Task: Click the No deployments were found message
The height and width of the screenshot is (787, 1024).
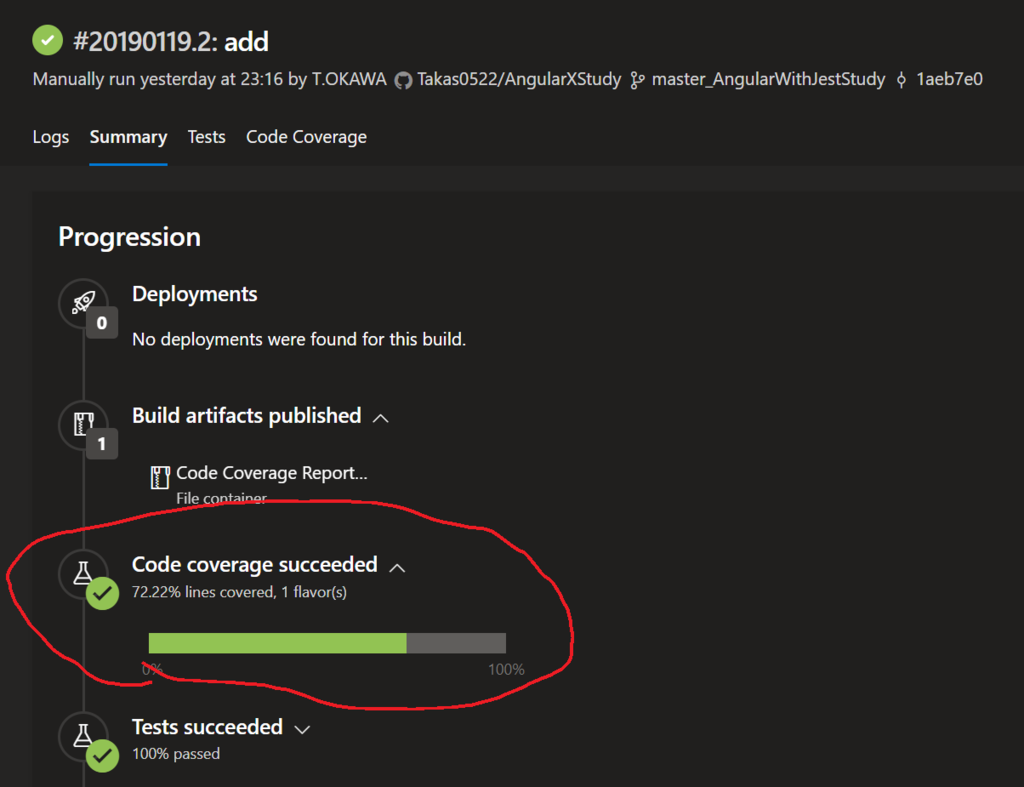Action: point(299,340)
